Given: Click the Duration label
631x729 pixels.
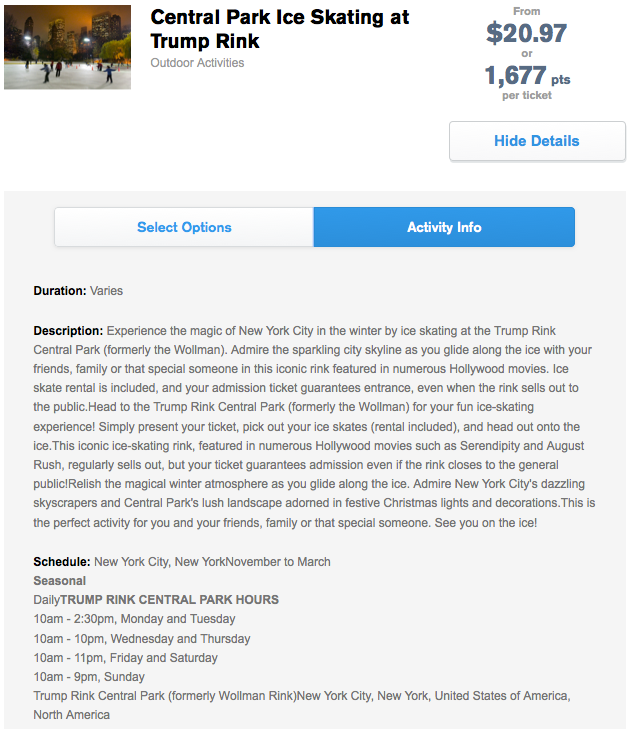Looking at the screenshot, I should [59, 291].
